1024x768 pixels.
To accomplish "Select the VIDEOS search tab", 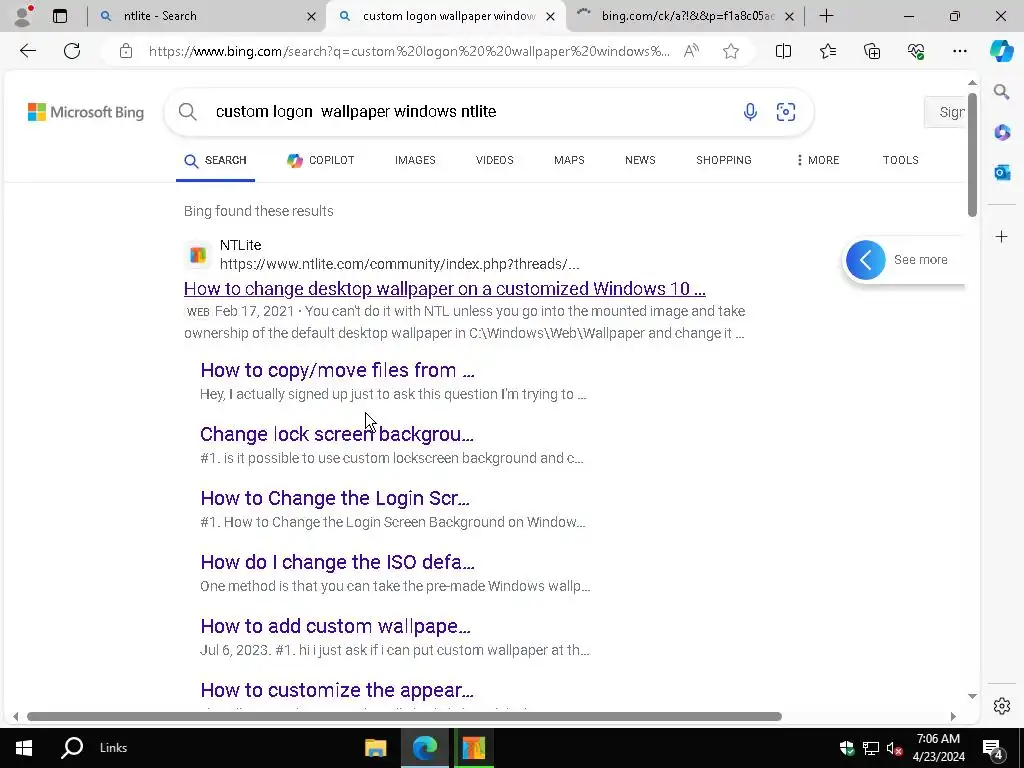I will (x=494, y=160).
